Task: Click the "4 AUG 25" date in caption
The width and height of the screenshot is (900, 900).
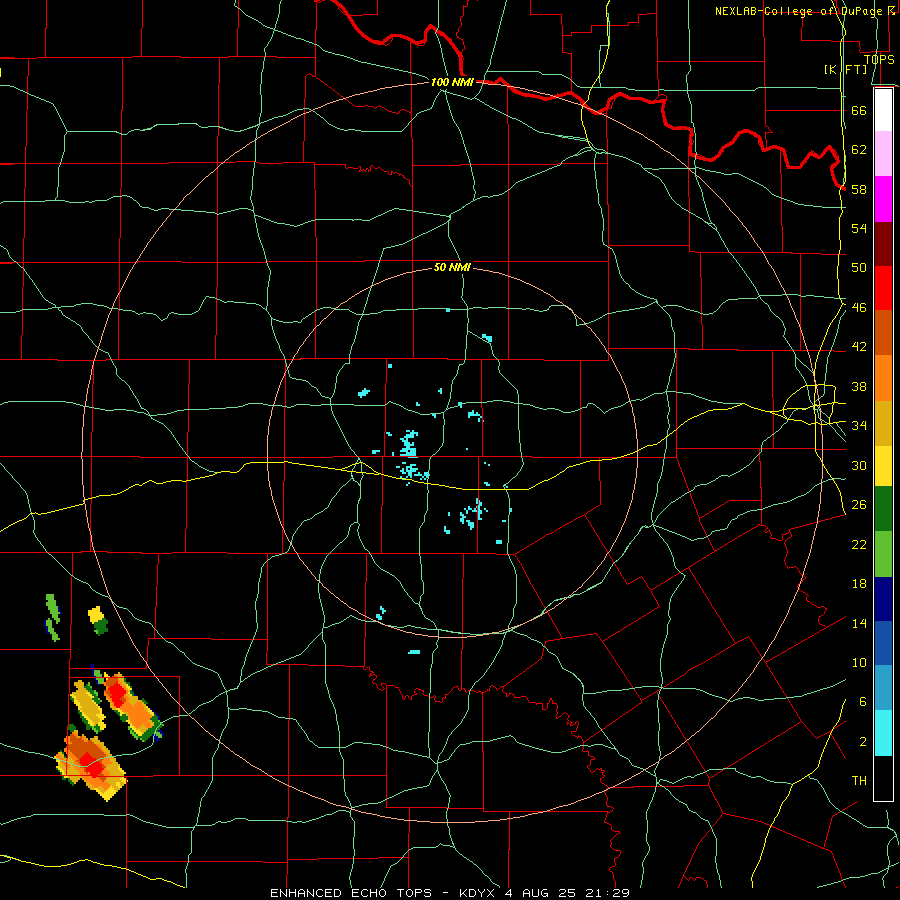Action: click(542, 893)
